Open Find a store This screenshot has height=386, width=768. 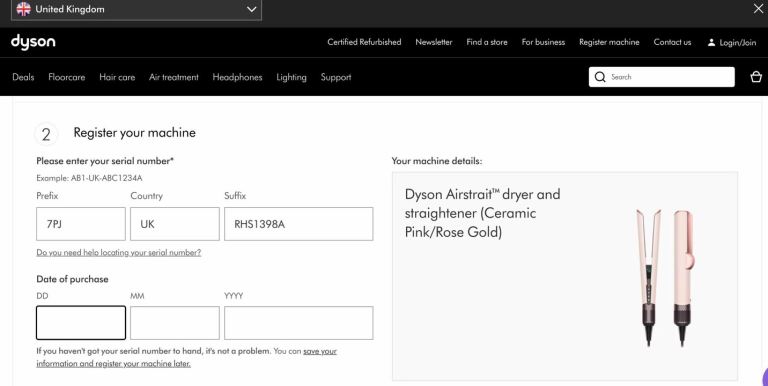487,42
